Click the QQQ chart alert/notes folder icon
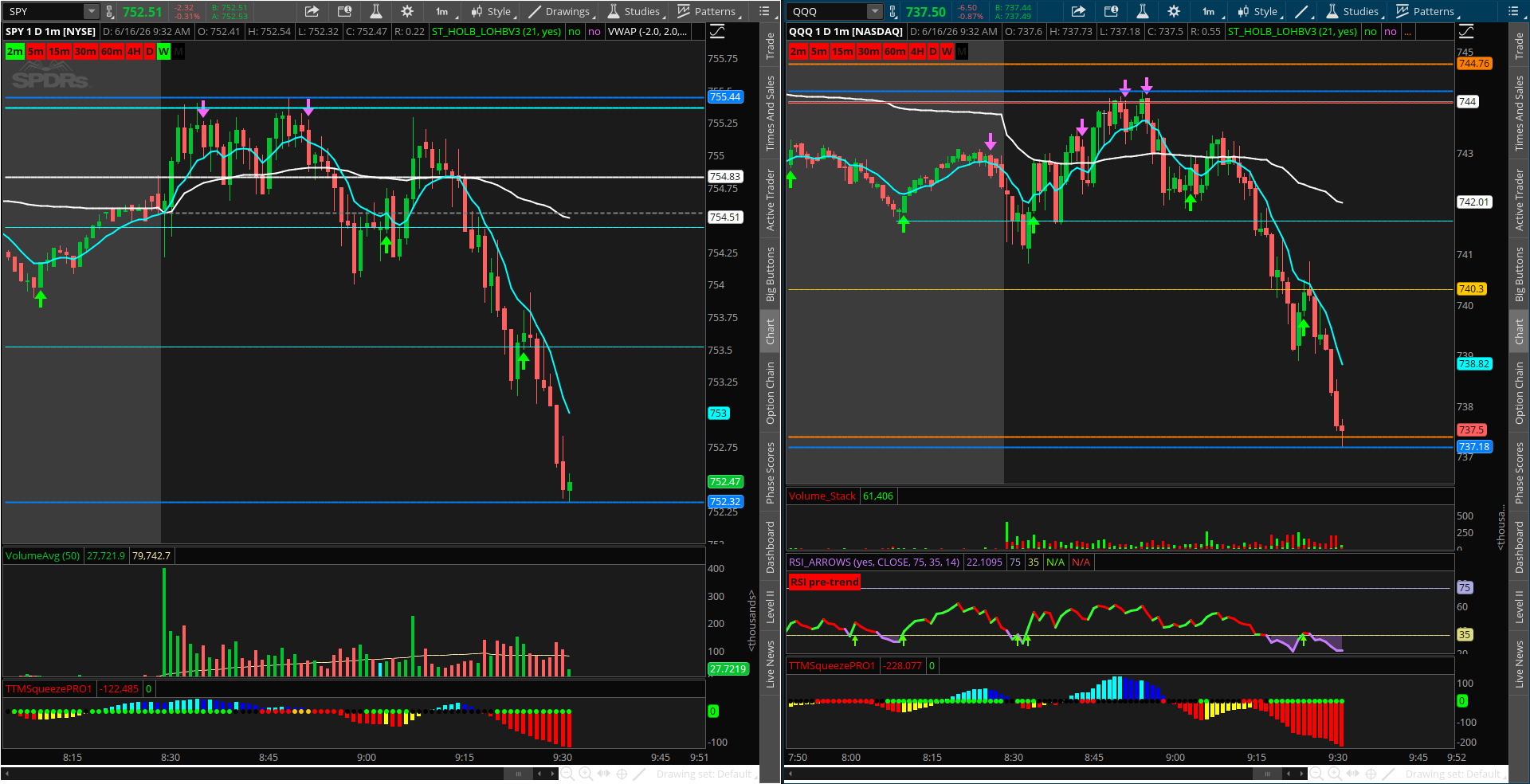 pos(1111,11)
